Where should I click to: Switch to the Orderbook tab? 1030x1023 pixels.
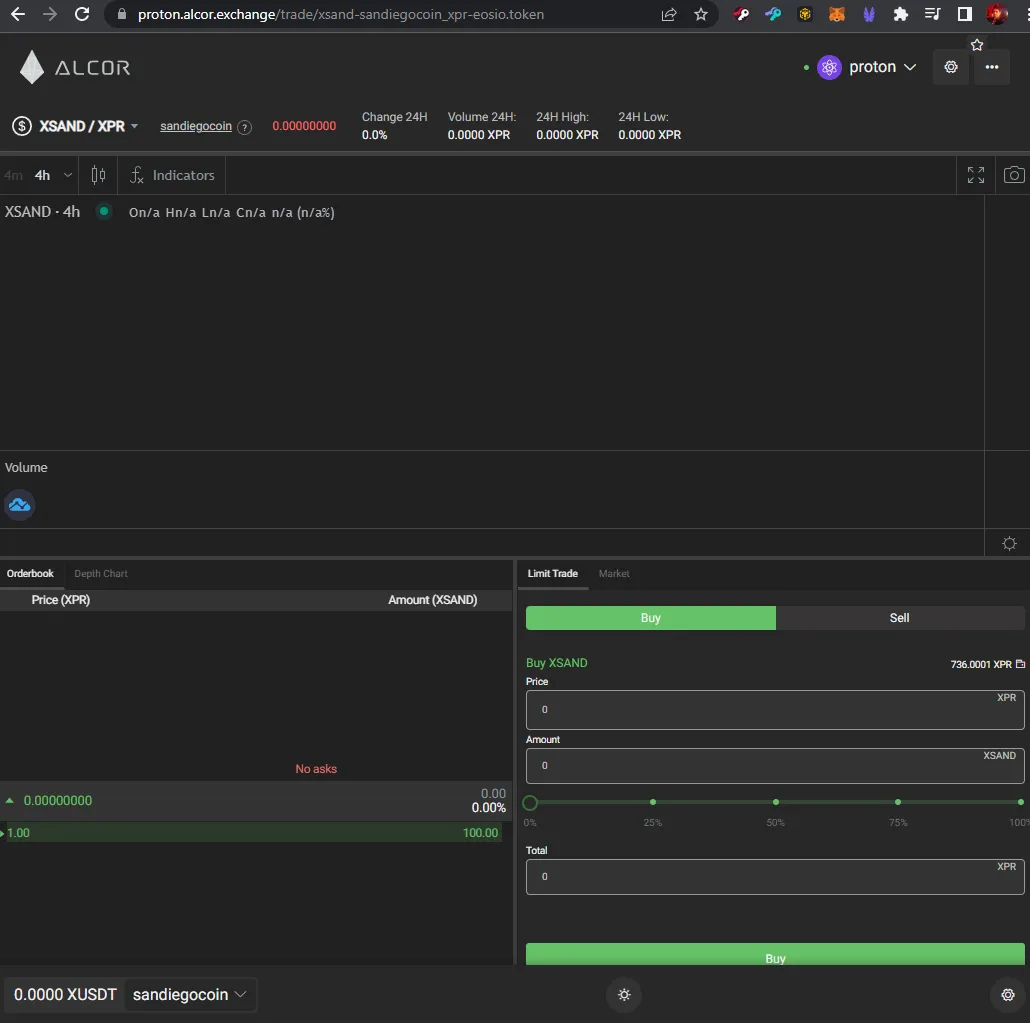tap(30, 574)
